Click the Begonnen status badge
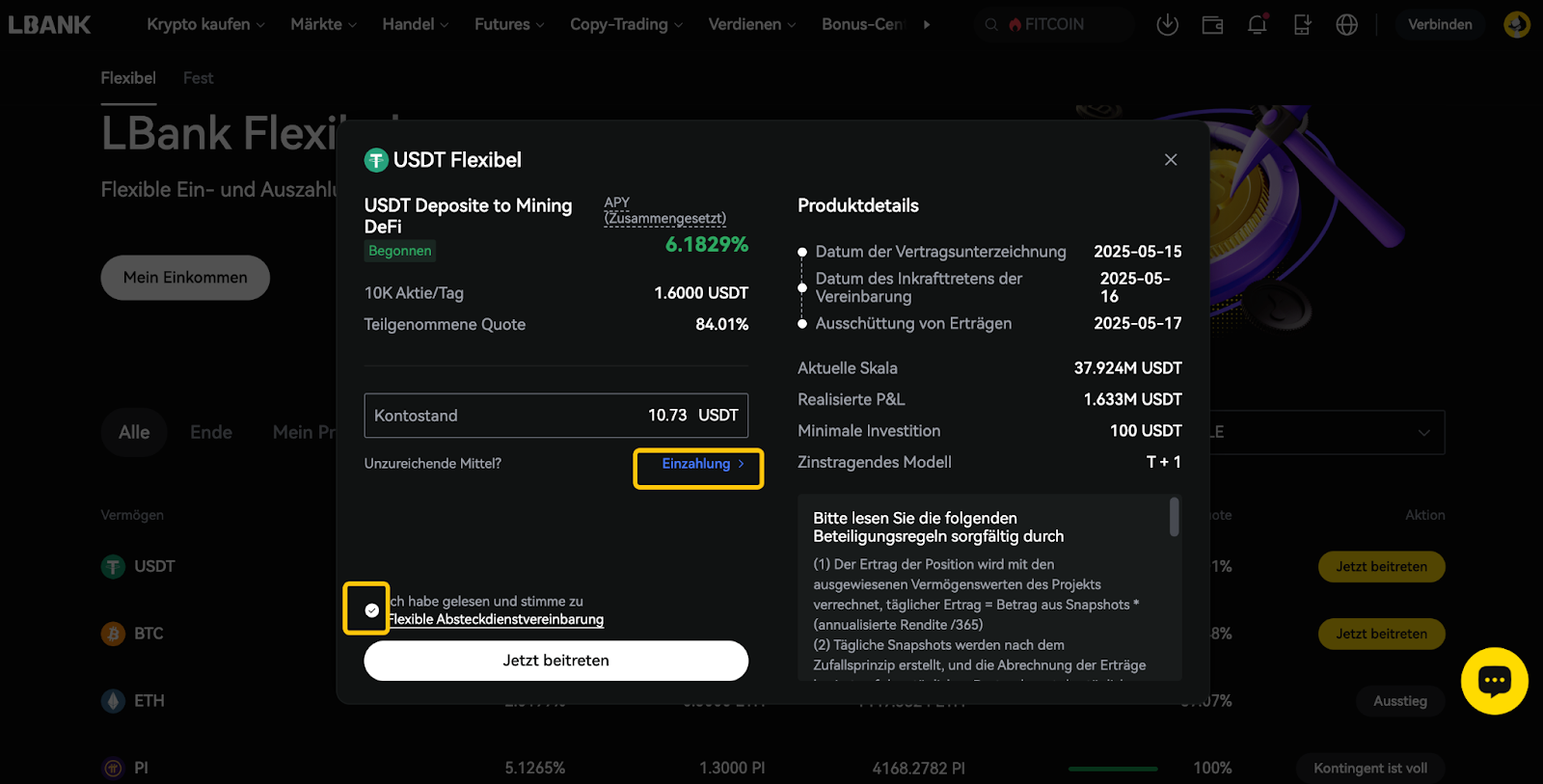Viewport: 1543px width, 784px height. click(400, 251)
